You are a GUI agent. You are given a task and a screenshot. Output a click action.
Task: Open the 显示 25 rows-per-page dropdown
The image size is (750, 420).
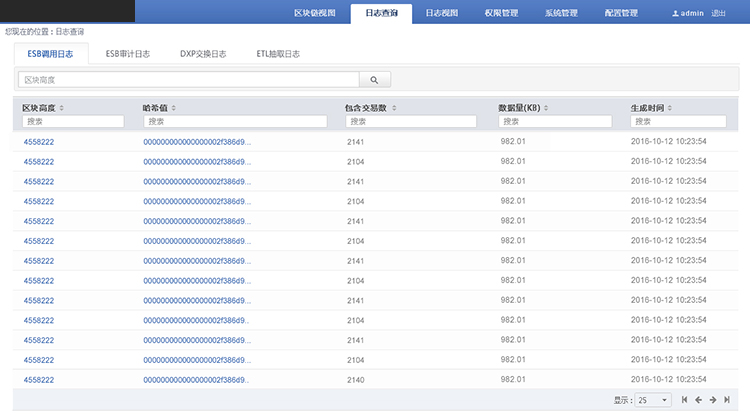653,400
